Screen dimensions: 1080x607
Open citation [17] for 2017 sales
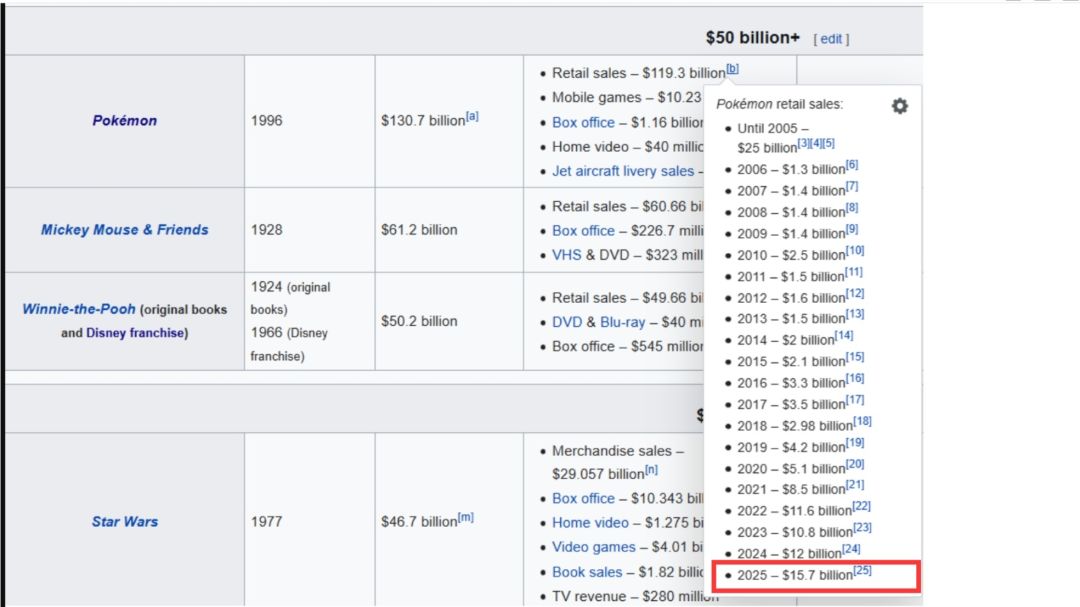[855, 400]
